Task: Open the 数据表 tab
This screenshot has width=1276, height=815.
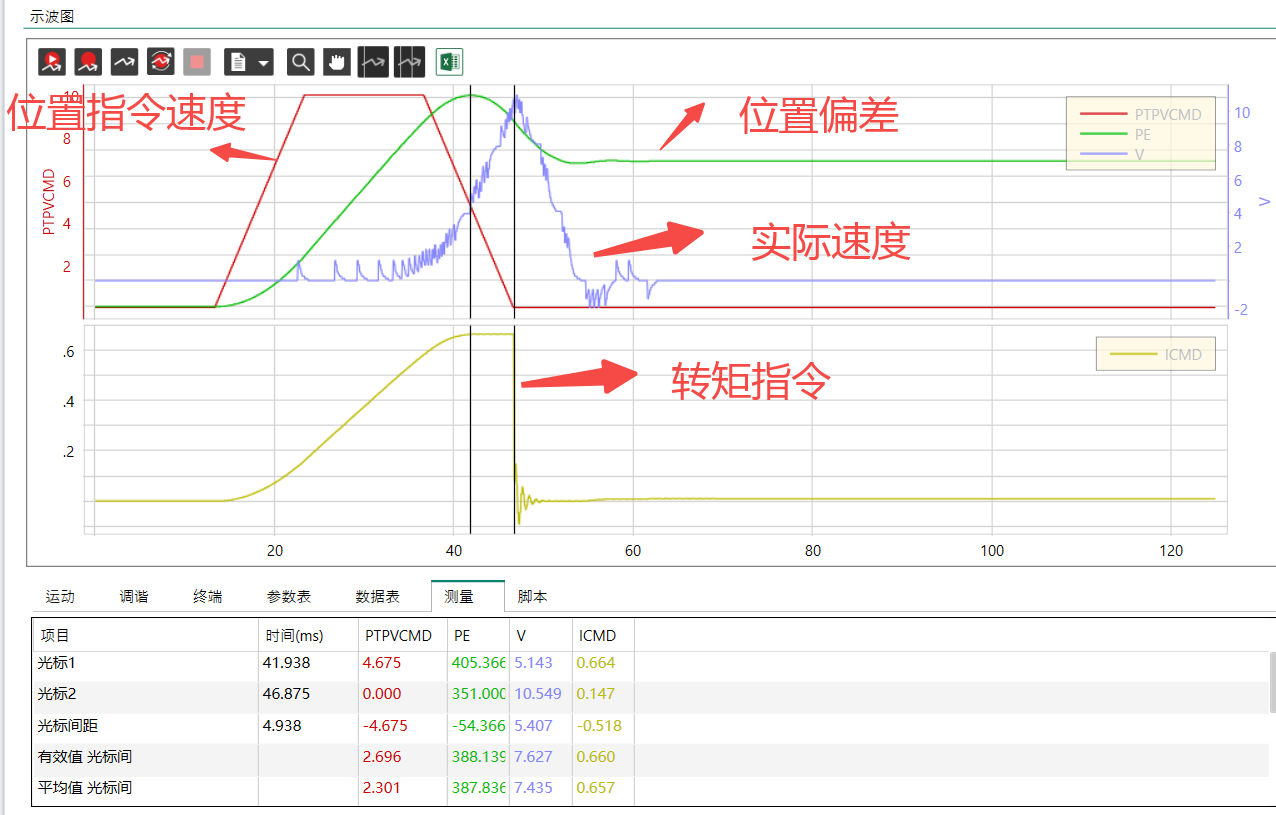Action: pyautogui.click(x=378, y=597)
